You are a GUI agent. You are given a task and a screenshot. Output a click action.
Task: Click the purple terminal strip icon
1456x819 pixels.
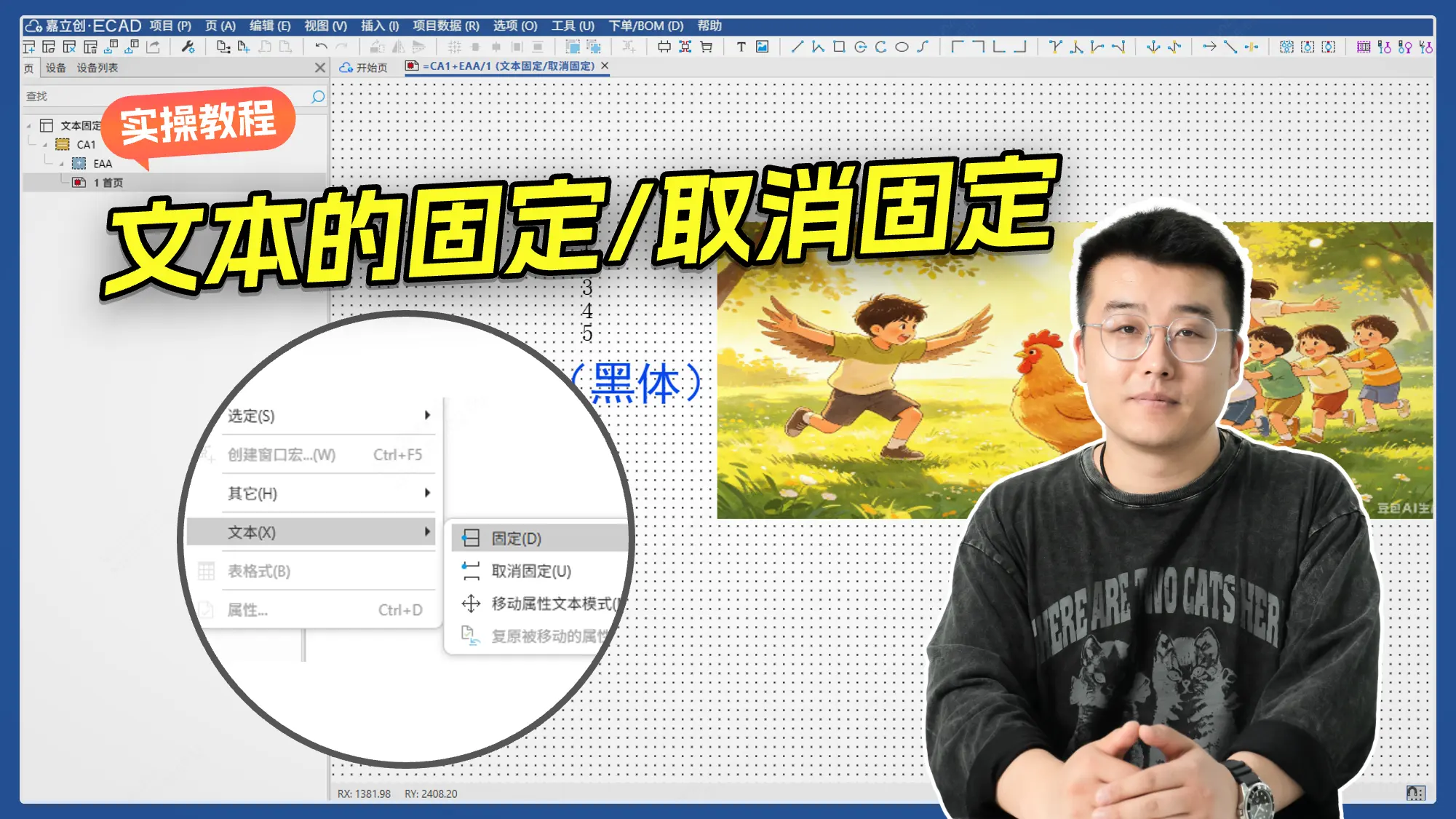1364,47
